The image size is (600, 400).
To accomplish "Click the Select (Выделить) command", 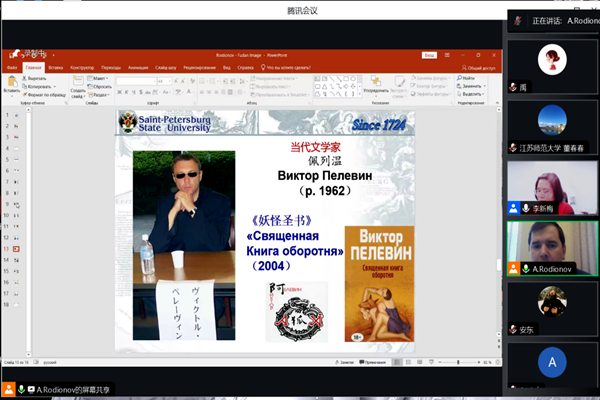I will [471, 94].
